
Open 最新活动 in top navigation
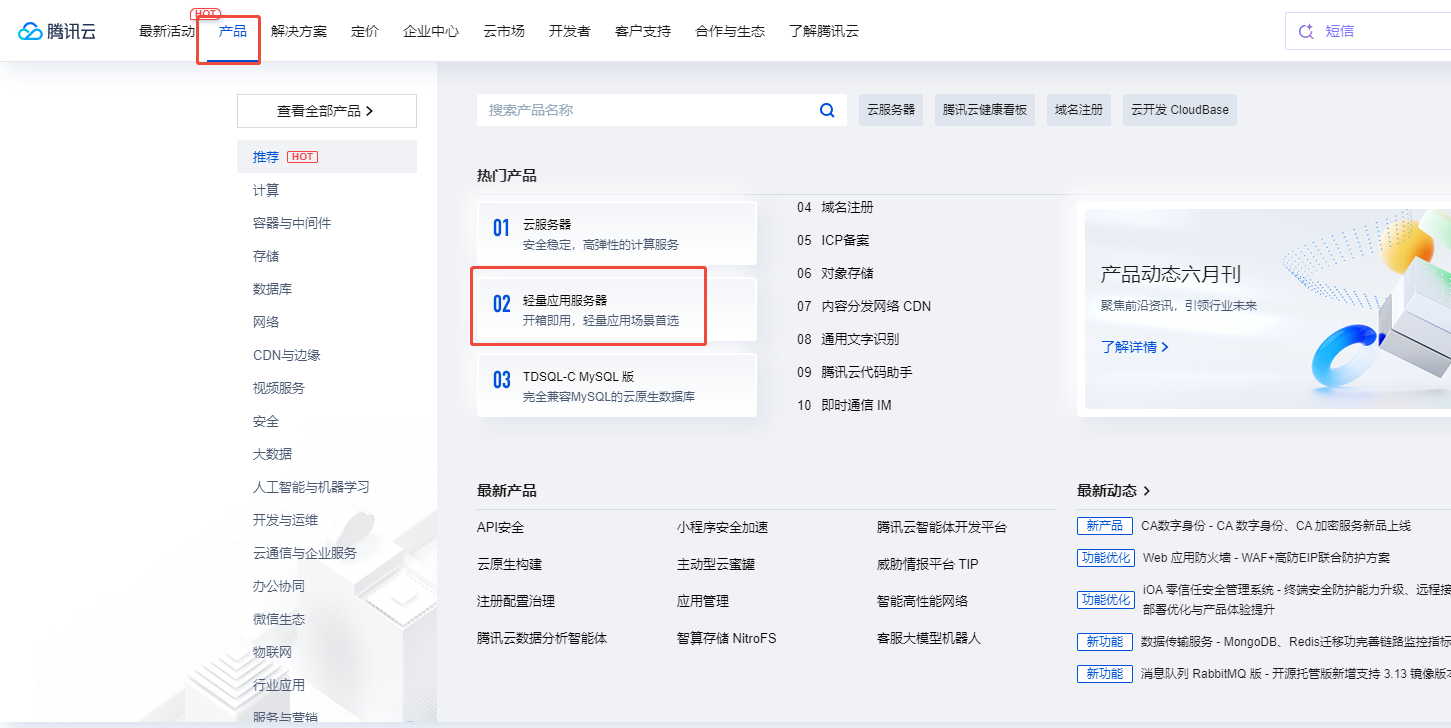pyautogui.click(x=167, y=31)
